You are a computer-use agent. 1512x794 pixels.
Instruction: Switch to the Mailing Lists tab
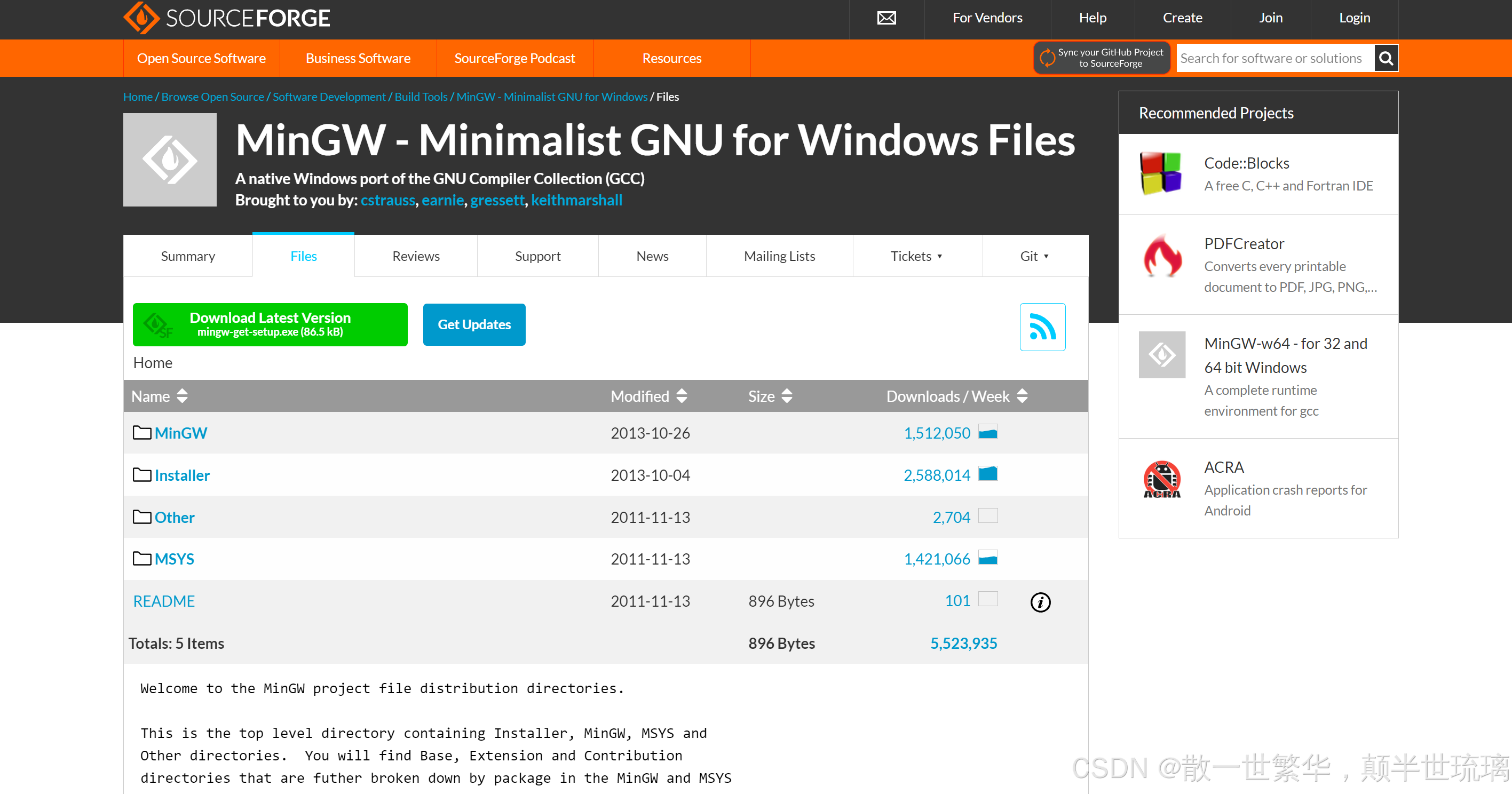click(x=779, y=256)
